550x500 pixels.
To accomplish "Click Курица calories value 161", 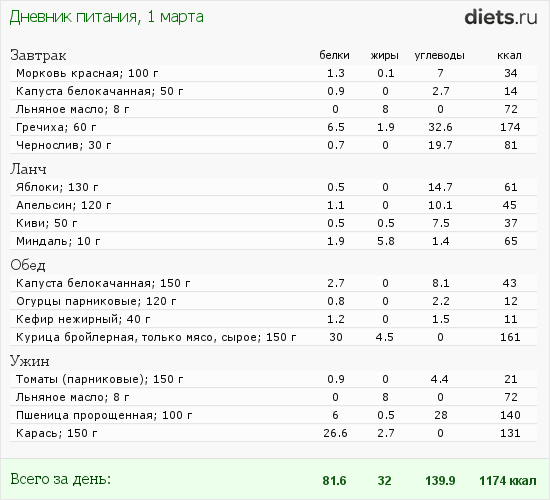I will (x=510, y=337).
